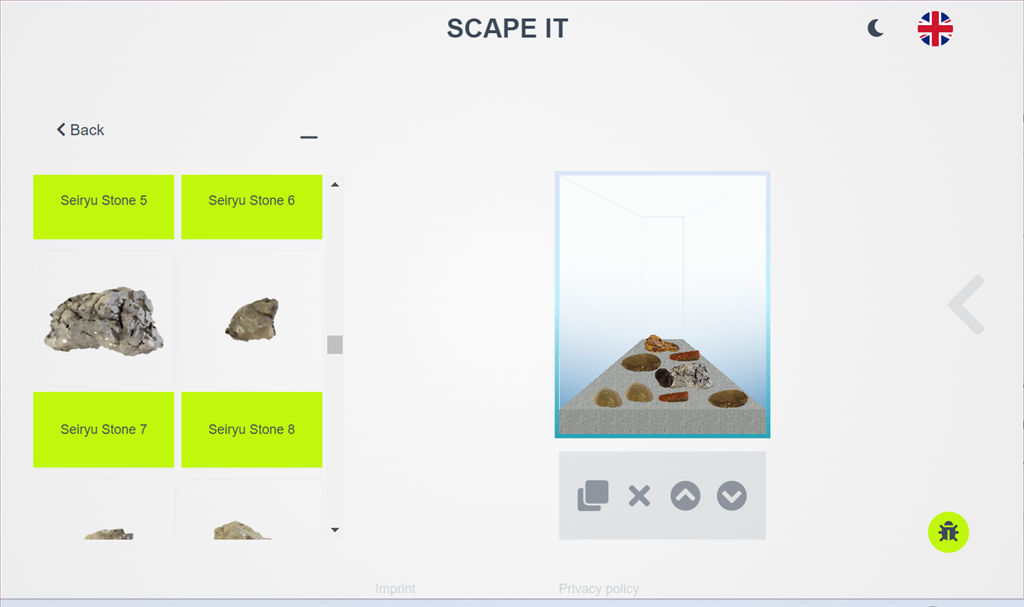Screen dimensions: 1024x607
Task: Move object up with up-arrow circle
Action: coord(685,496)
